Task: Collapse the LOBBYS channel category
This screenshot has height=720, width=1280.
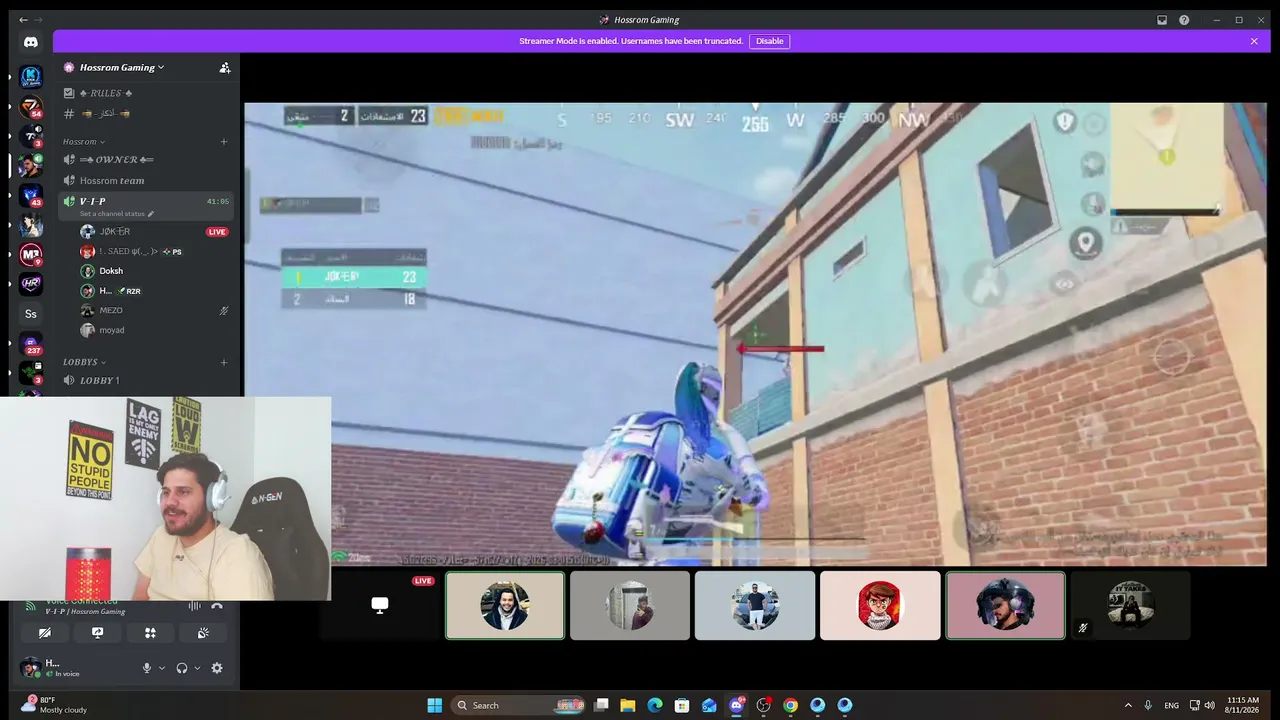Action: (x=85, y=362)
